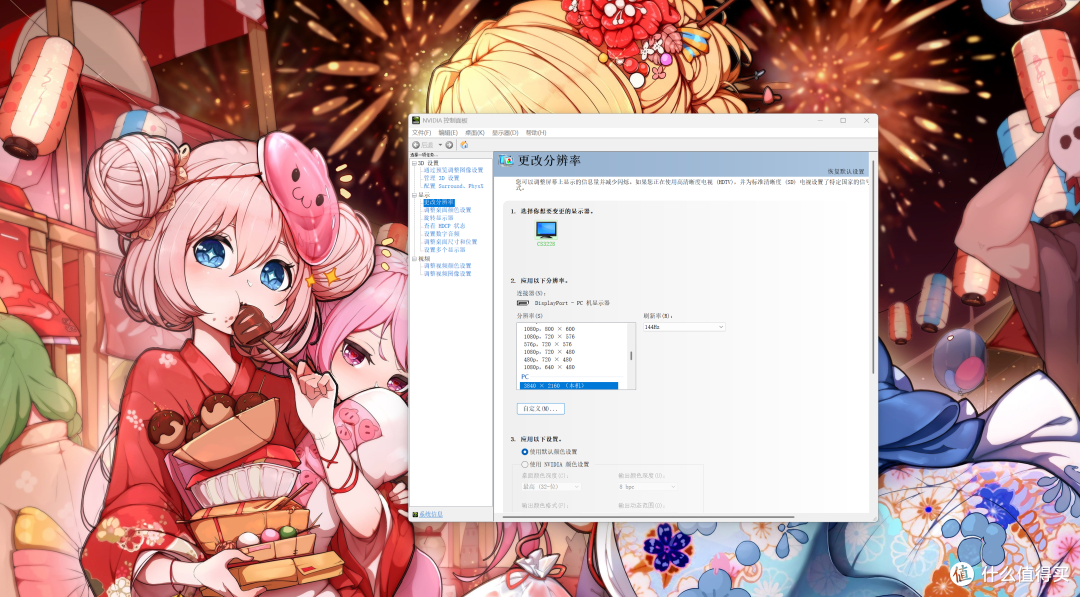Click the main panel vertical scrollbar

[x=872, y=269]
